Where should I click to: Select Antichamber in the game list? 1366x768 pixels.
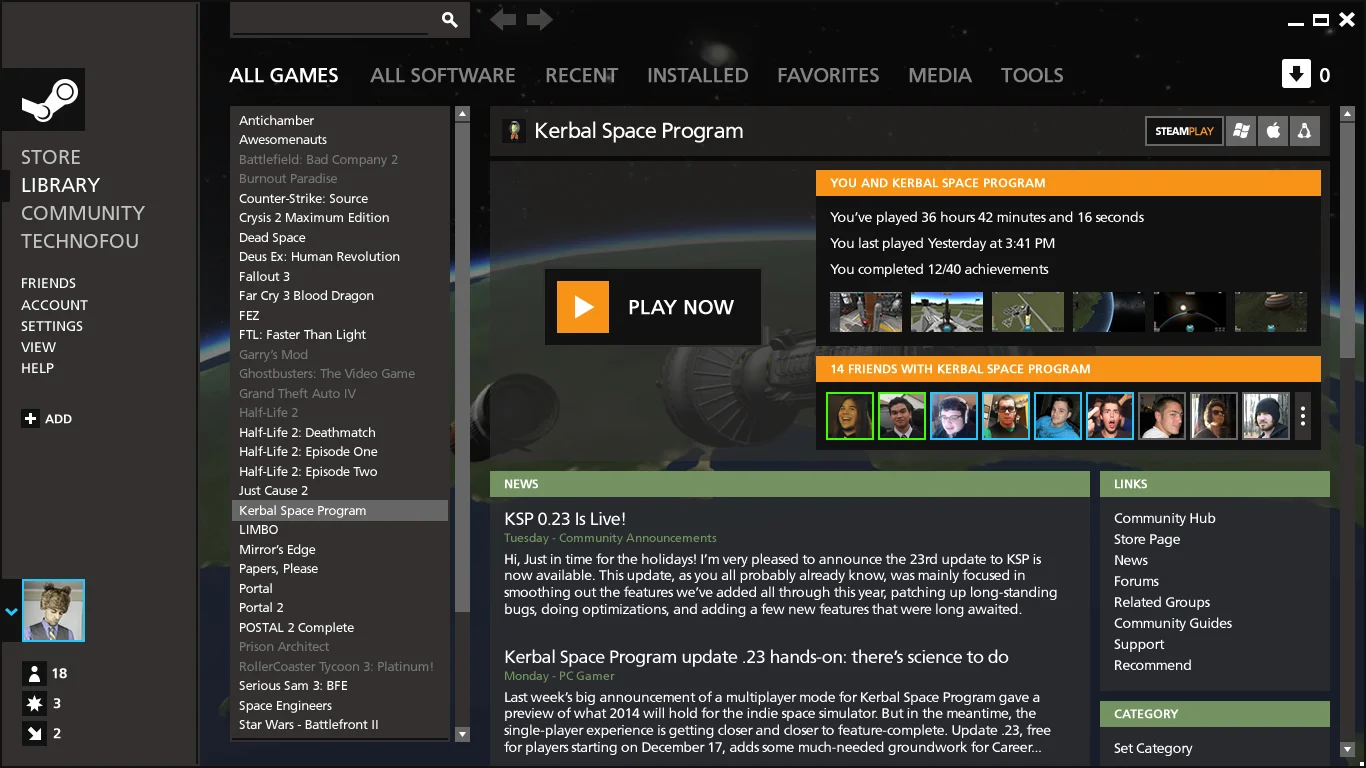(340, 120)
